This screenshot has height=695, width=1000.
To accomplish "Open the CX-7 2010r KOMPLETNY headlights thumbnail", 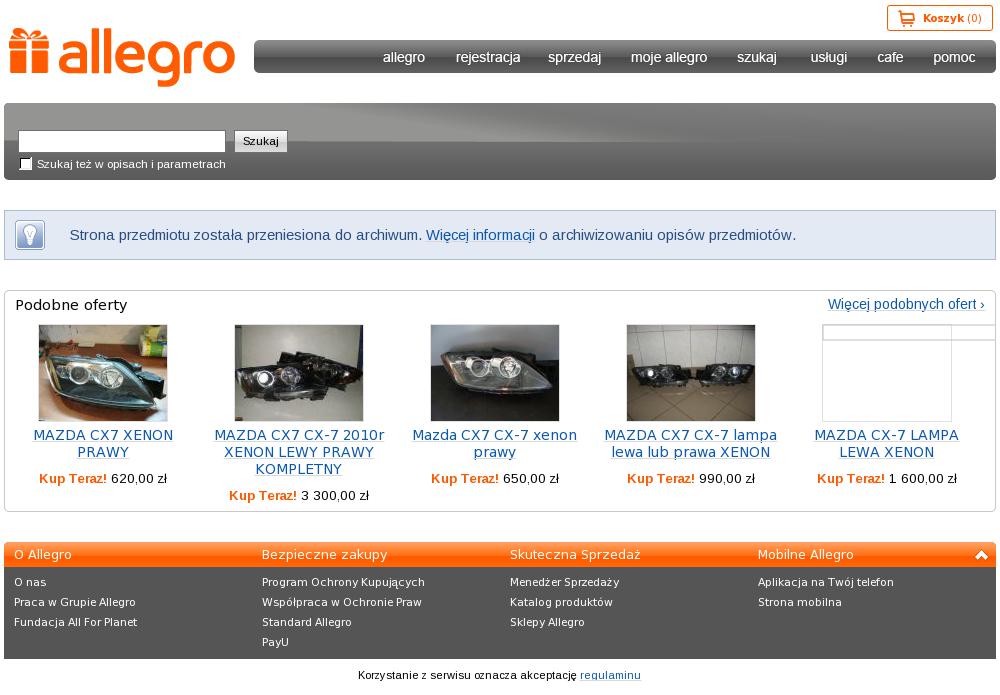I will click(x=298, y=373).
